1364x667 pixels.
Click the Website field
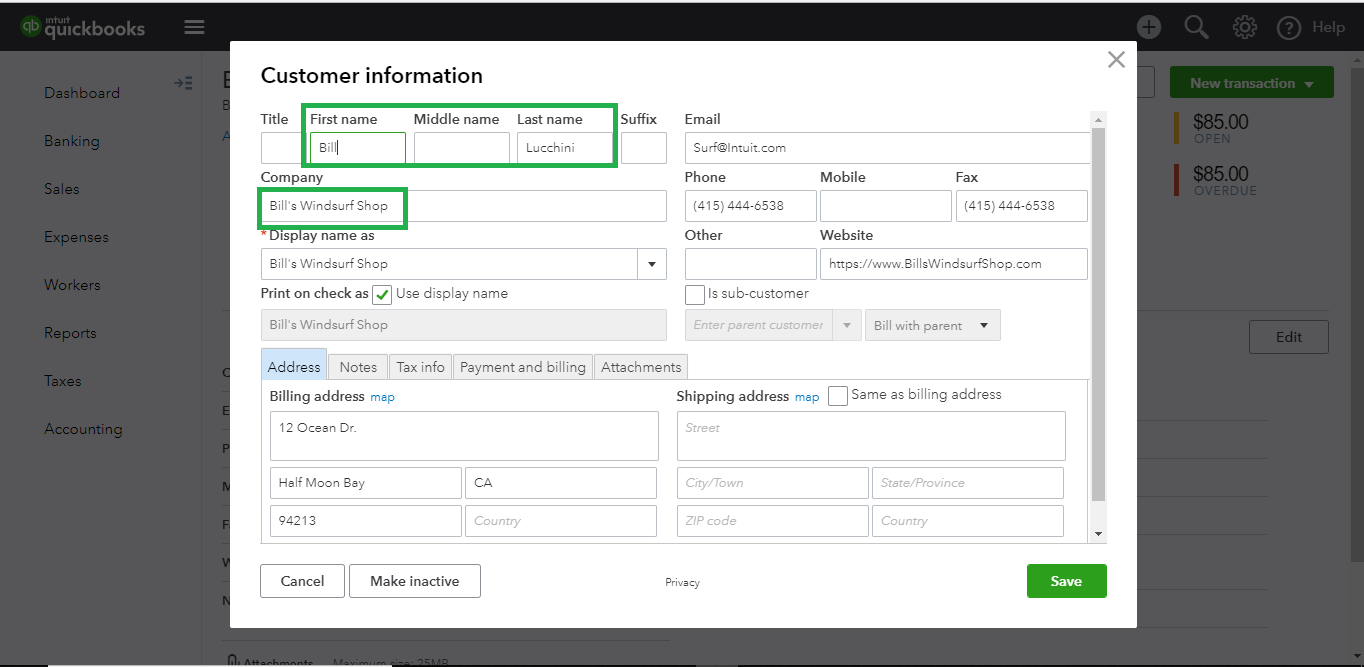tap(954, 264)
